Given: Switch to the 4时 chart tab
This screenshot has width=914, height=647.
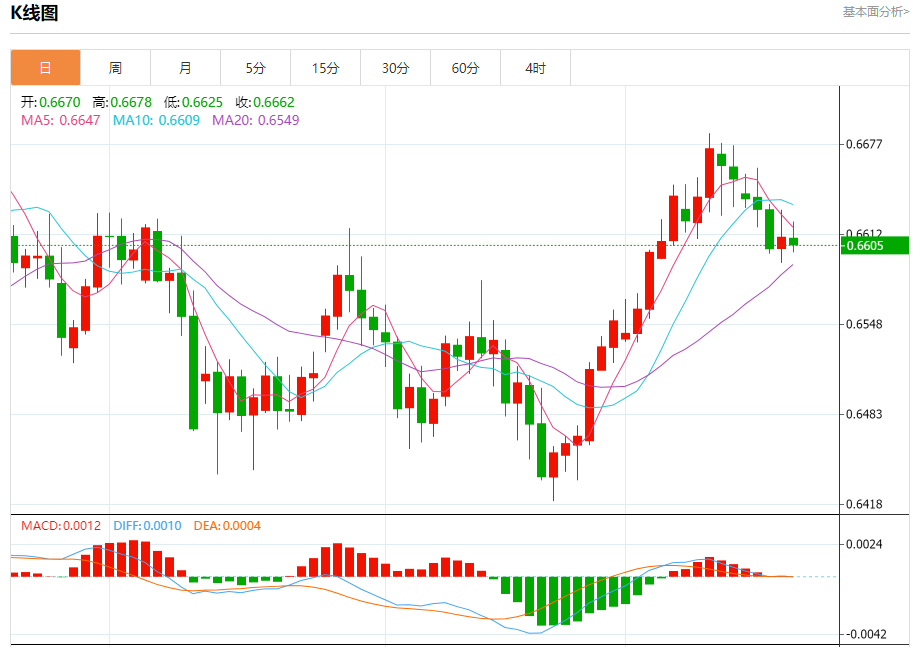Looking at the screenshot, I should coord(535,68).
